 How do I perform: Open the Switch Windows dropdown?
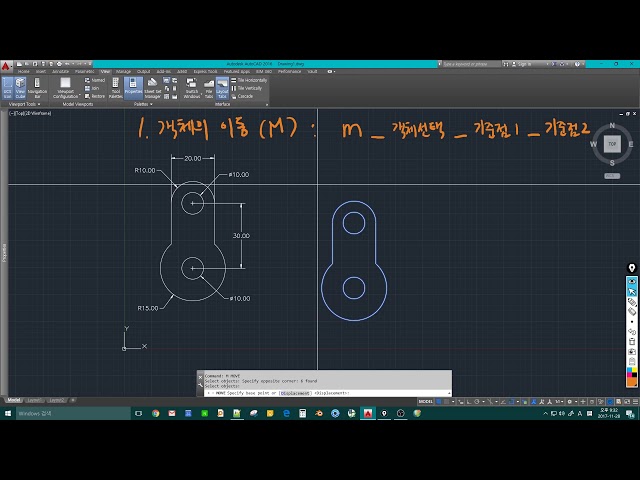pyautogui.click(x=191, y=88)
